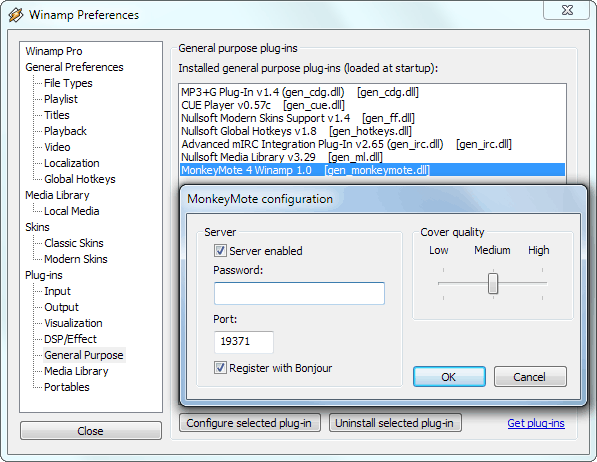Set cover quality to High on slider
Screen dimensions: 597x462
point(543,283)
